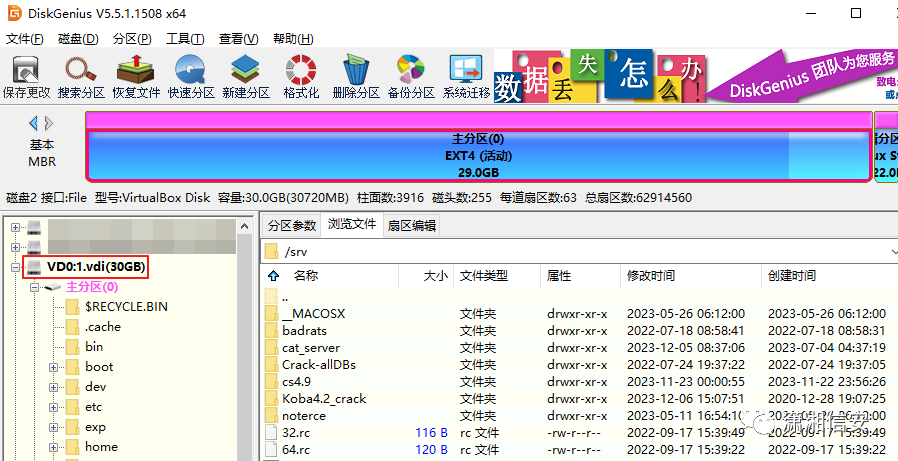Go to previous disk with left arrow
898x461 pixels.
point(33,123)
